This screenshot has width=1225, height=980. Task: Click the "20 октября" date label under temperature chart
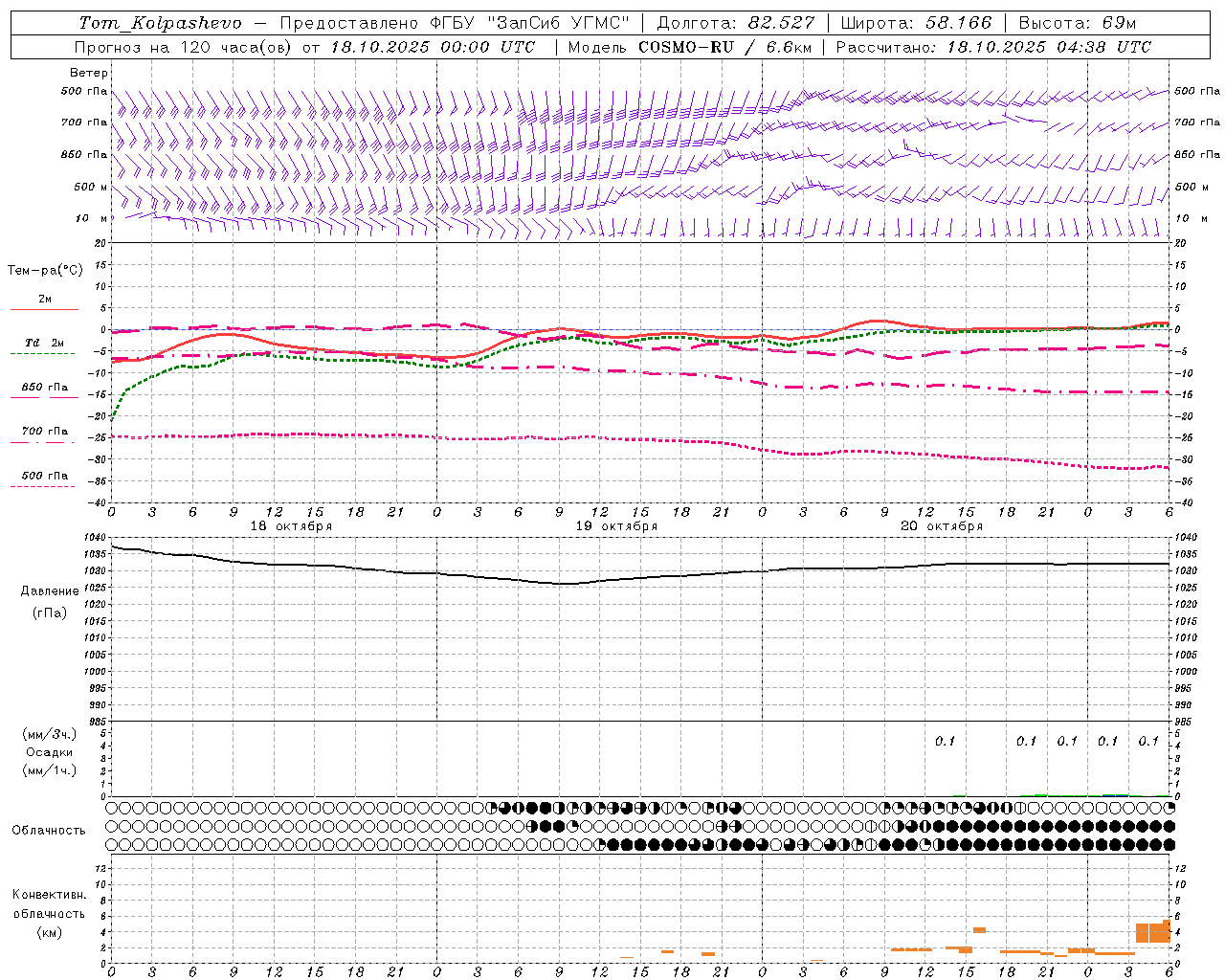pos(942,526)
